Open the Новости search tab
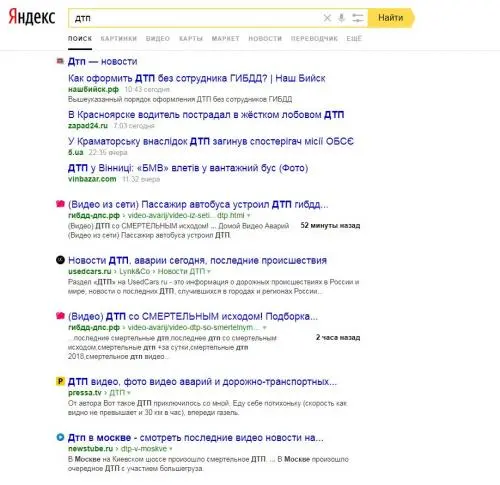 pyautogui.click(x=265, y=39)
